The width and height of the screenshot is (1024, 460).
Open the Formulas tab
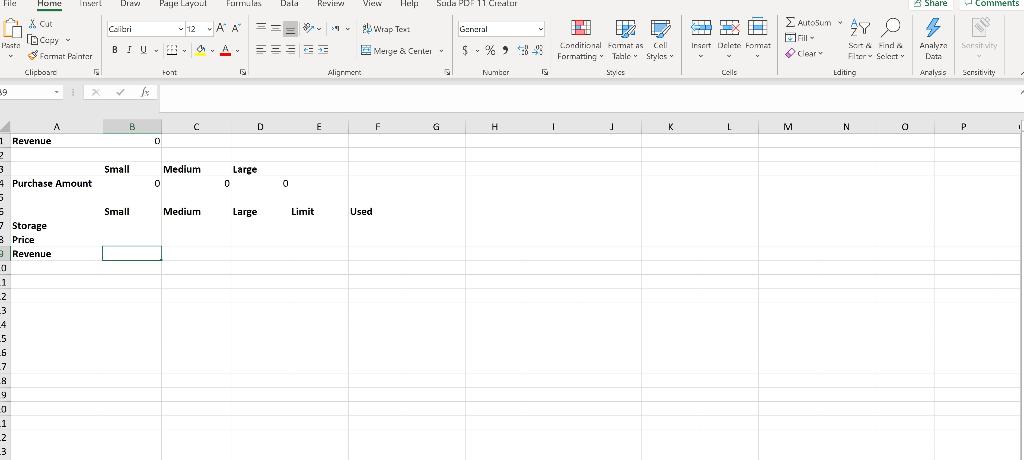(x=244, y=4)
